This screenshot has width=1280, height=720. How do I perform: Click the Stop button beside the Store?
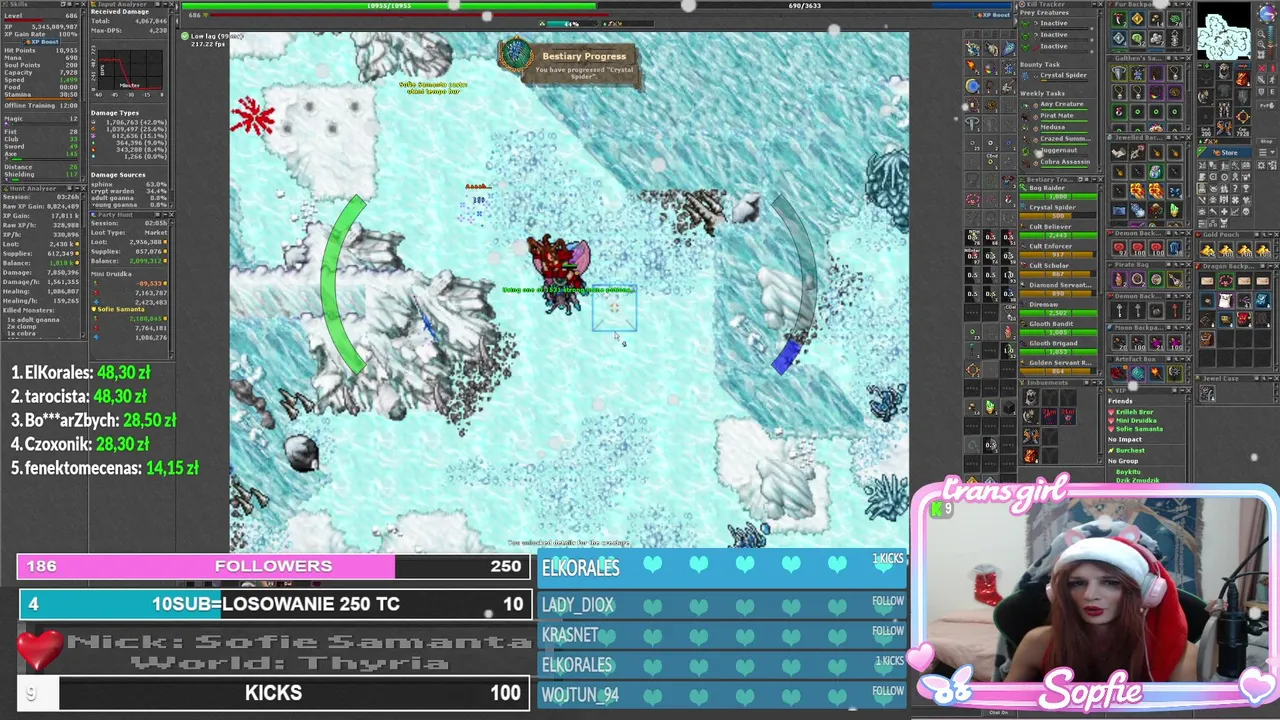click(1267, 141)
